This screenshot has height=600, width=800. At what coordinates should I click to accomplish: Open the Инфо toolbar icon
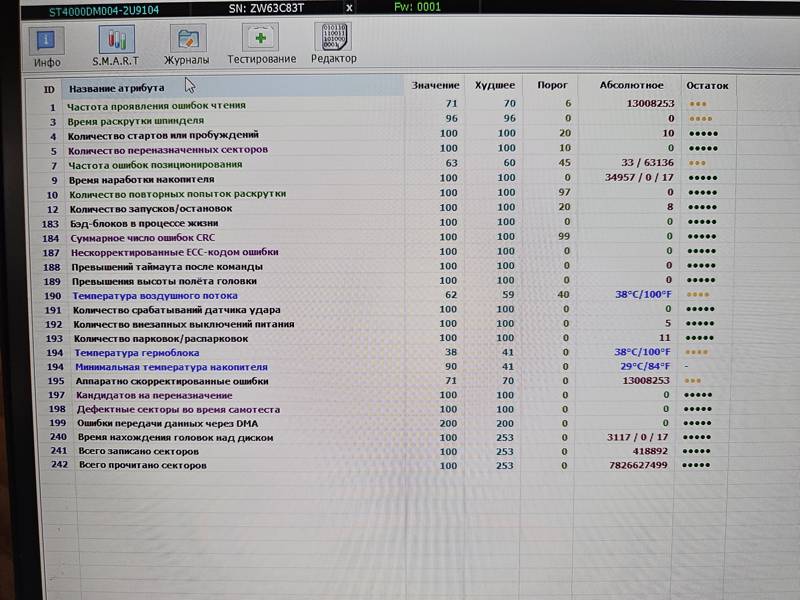click(46, 48)
